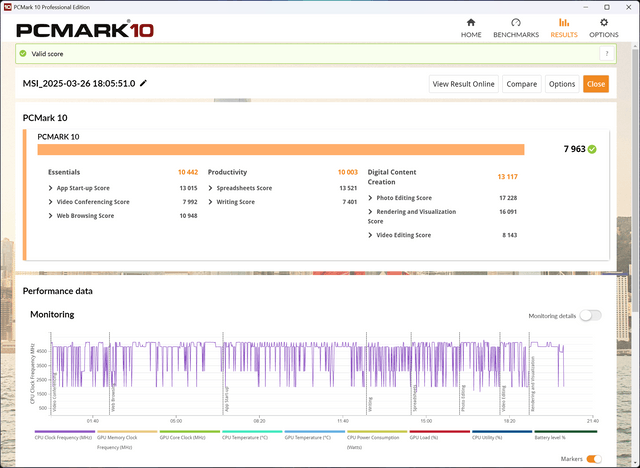Viewport: 640px width, 468px height.
Task: Toggle GPU Temperature legend series
Action: coord(315,435)
